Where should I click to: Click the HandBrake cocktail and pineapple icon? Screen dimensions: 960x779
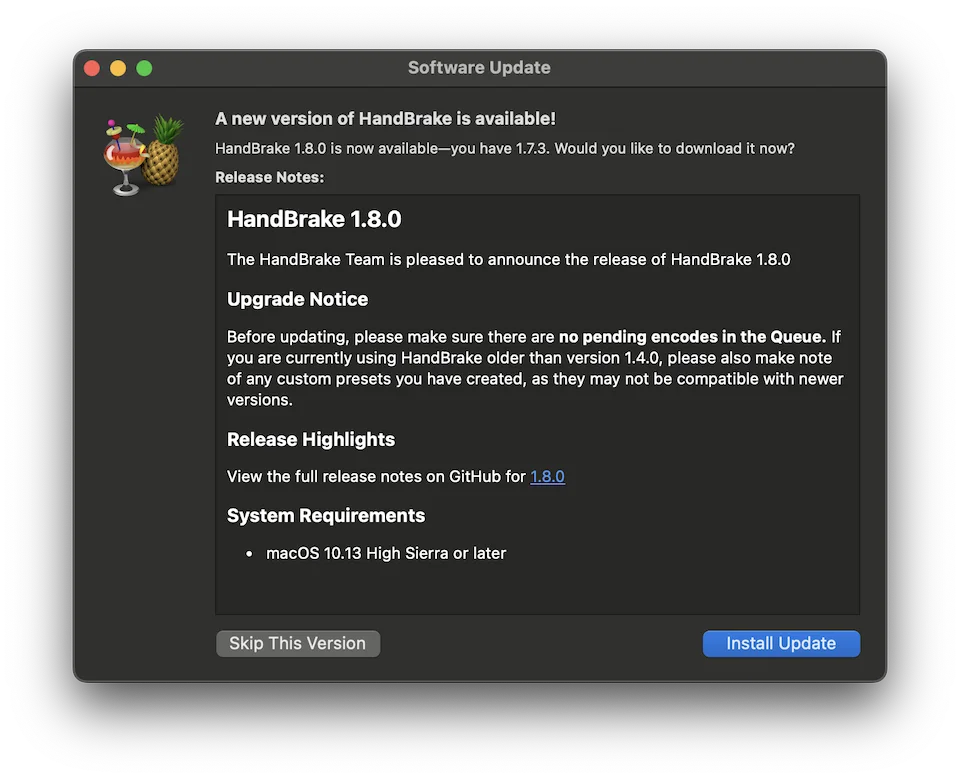(x=144, y=156)
